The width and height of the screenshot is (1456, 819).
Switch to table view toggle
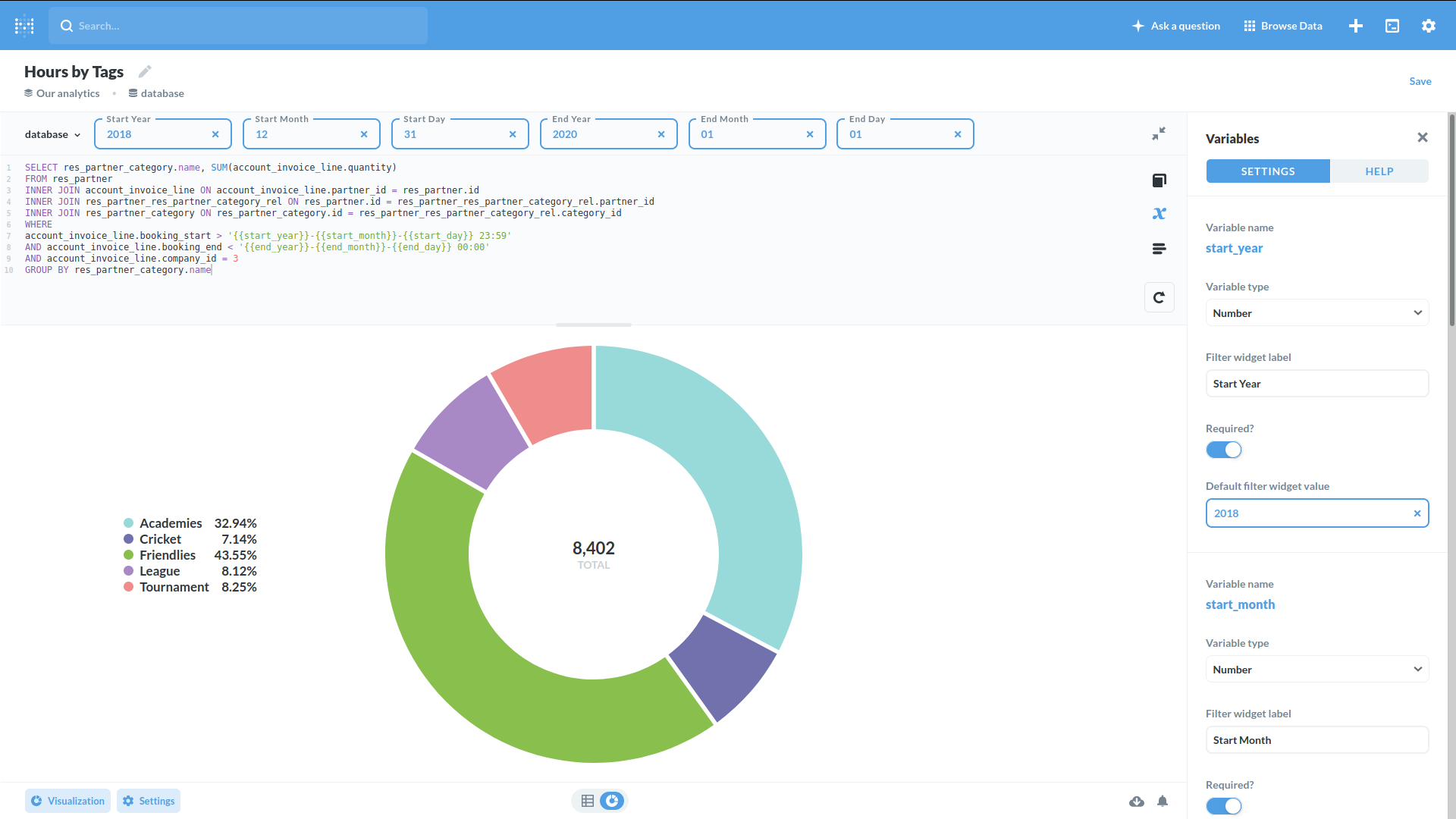[x=588, y=801]
